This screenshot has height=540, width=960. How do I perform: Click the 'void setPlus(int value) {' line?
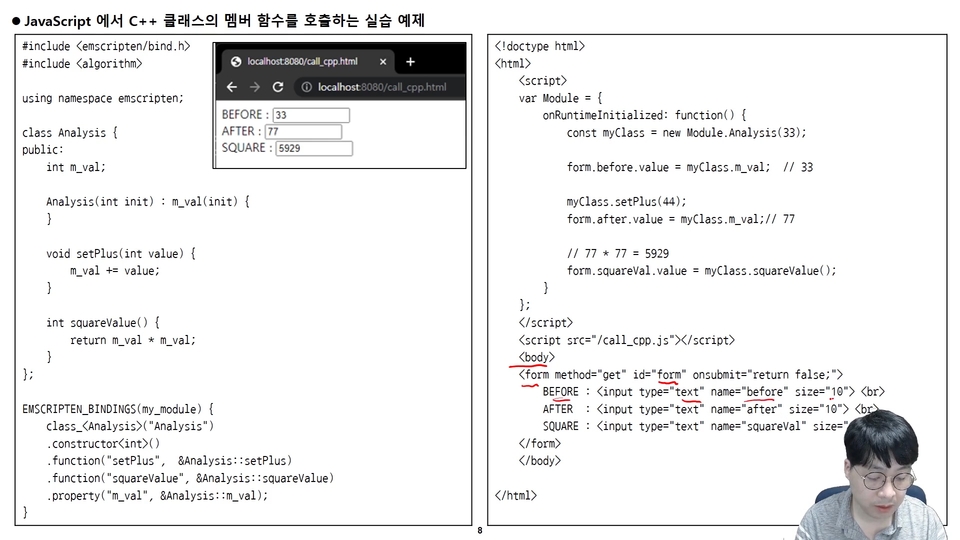(x=121, y=253)
